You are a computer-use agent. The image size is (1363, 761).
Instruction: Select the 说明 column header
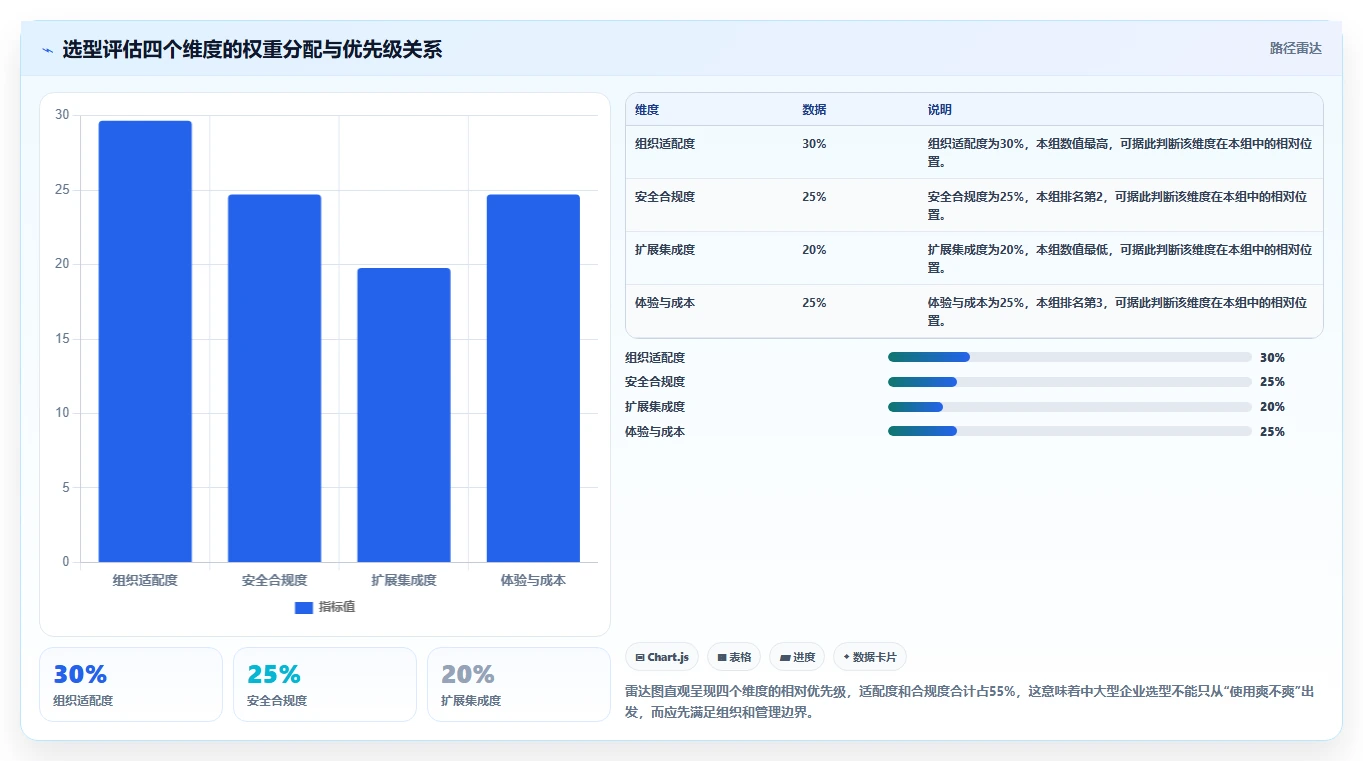point(940,110)
